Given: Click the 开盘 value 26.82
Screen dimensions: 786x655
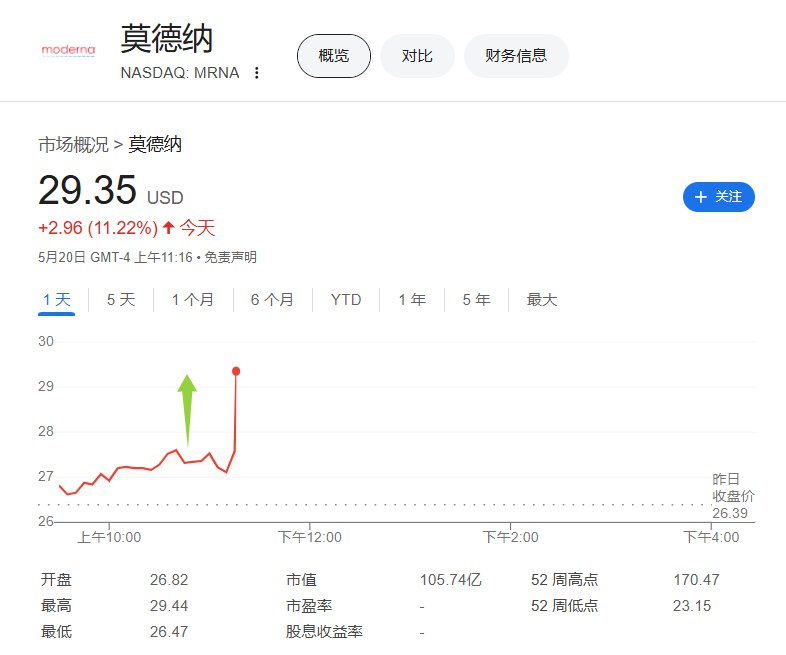Looking at the screenshot, I should (x=169, y=580).
